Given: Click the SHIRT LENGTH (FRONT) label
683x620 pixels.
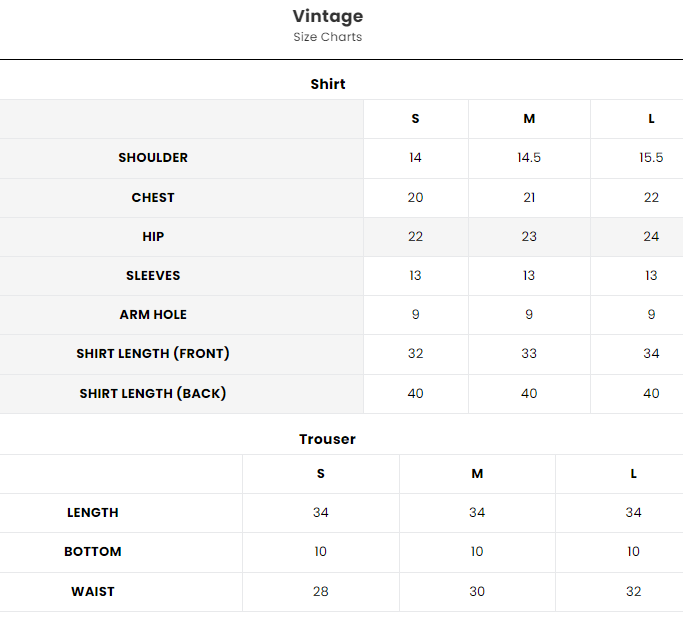Looking at the screenshot, I should click(153, 354).
